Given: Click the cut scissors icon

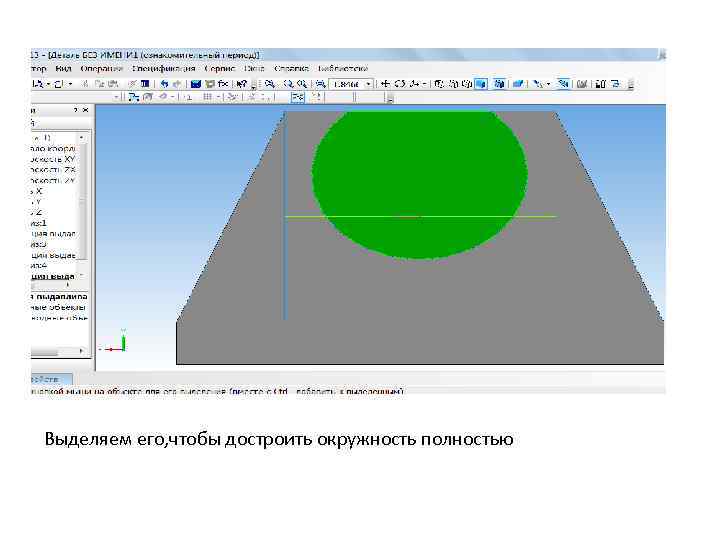Looking at the screenshot, I should click(85, 84).
